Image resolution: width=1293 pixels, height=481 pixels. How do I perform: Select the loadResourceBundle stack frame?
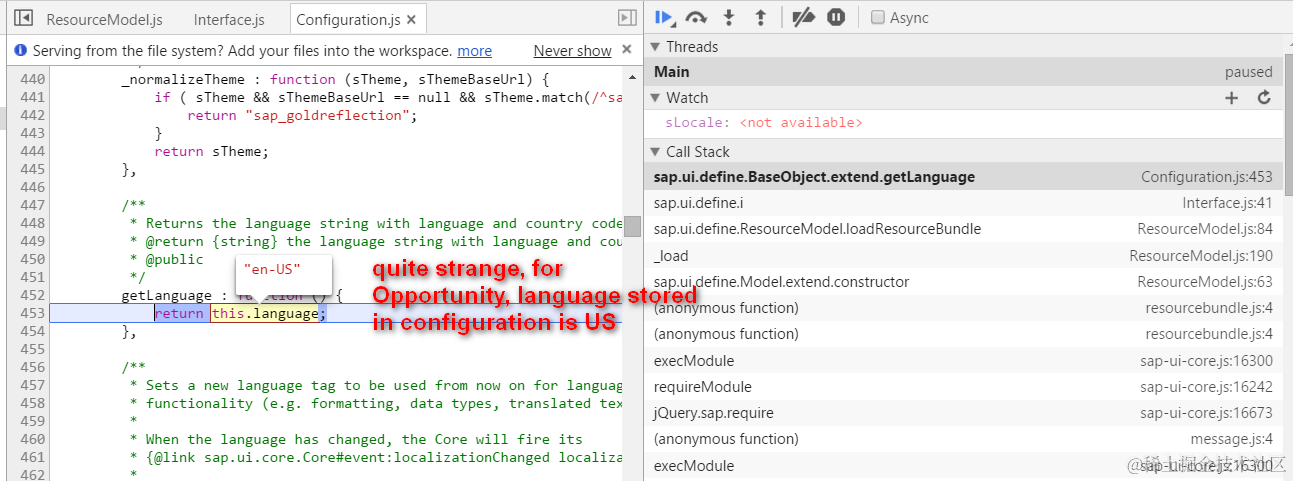click(963, 229)
